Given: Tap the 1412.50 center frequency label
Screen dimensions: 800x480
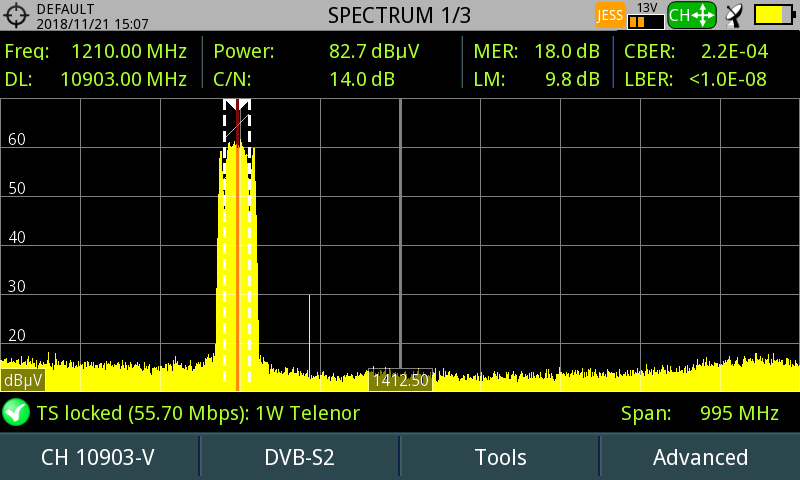Looking at the screenshot, I should point(401,380).
